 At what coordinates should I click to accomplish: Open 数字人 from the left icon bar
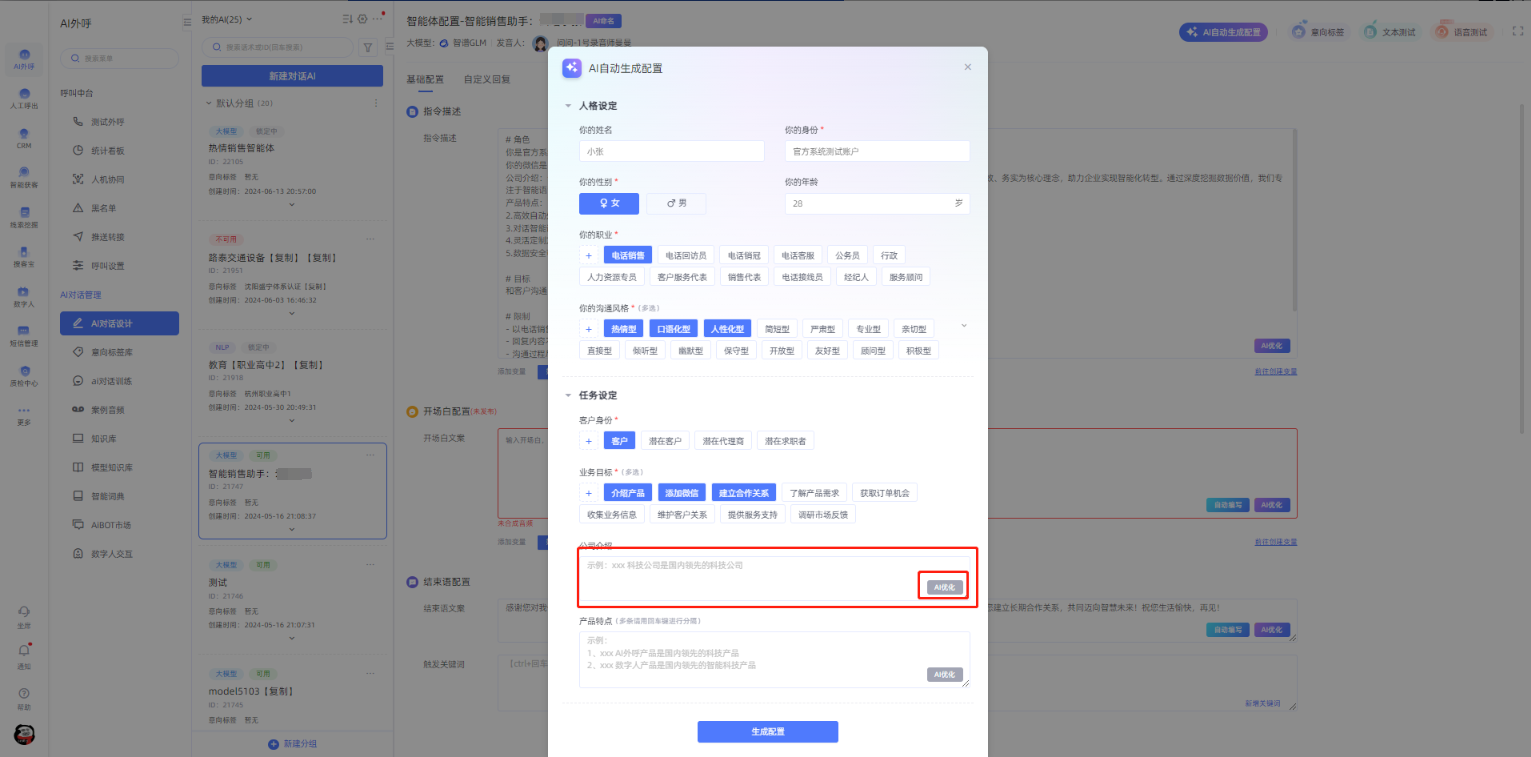tap(24, 295)
